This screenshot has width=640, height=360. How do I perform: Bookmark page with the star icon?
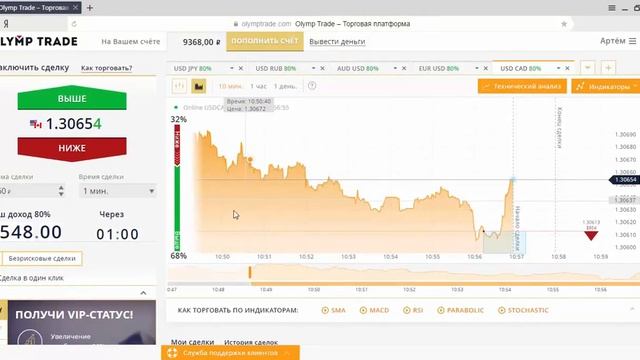pyautogui.click(x=564, y=24)
